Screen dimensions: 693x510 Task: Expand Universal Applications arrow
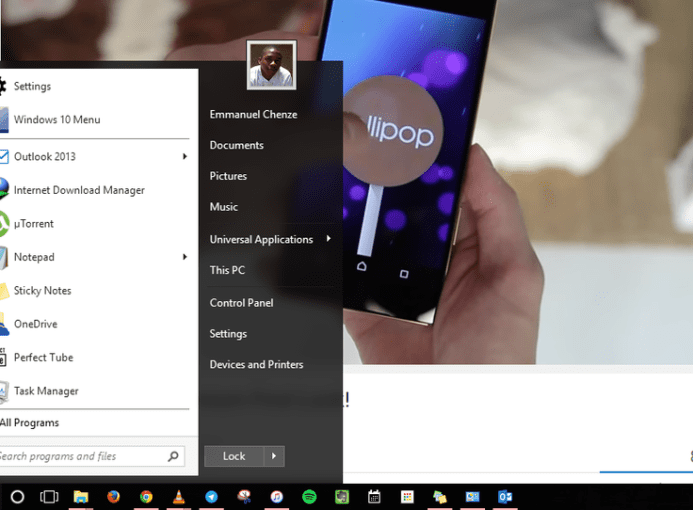coord(328,239)
